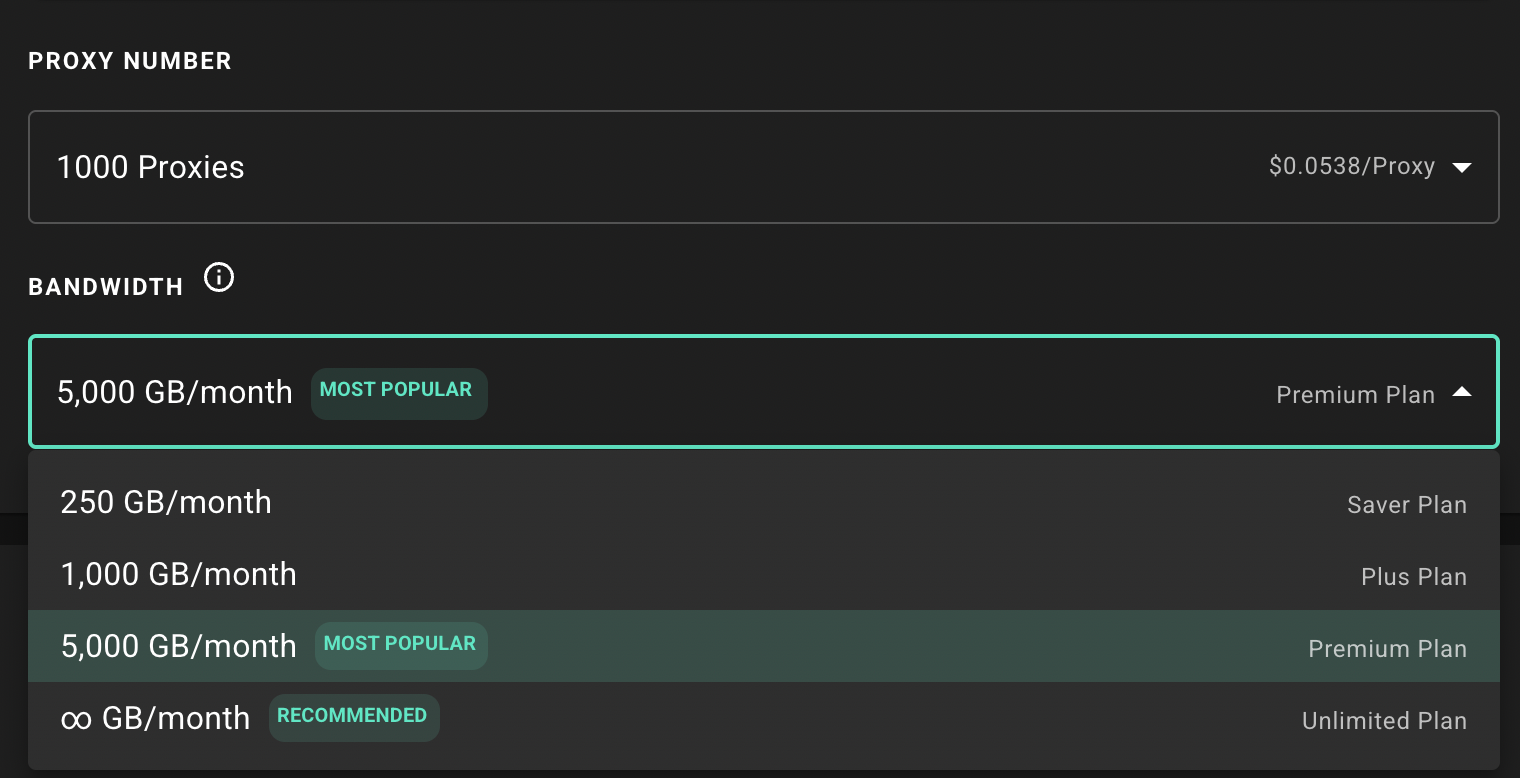Viewport: 1520px width, 778px height.
Task: Collapse bandwidth list with the up caret
Action: [1462, 392]
